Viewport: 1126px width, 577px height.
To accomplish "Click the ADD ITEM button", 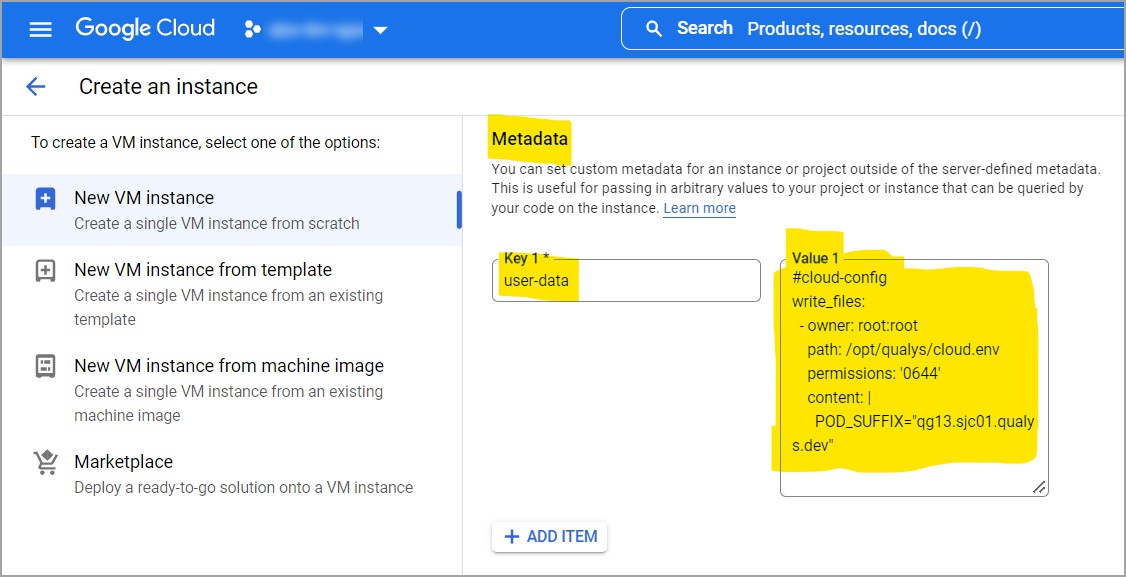I will (549, 537).
